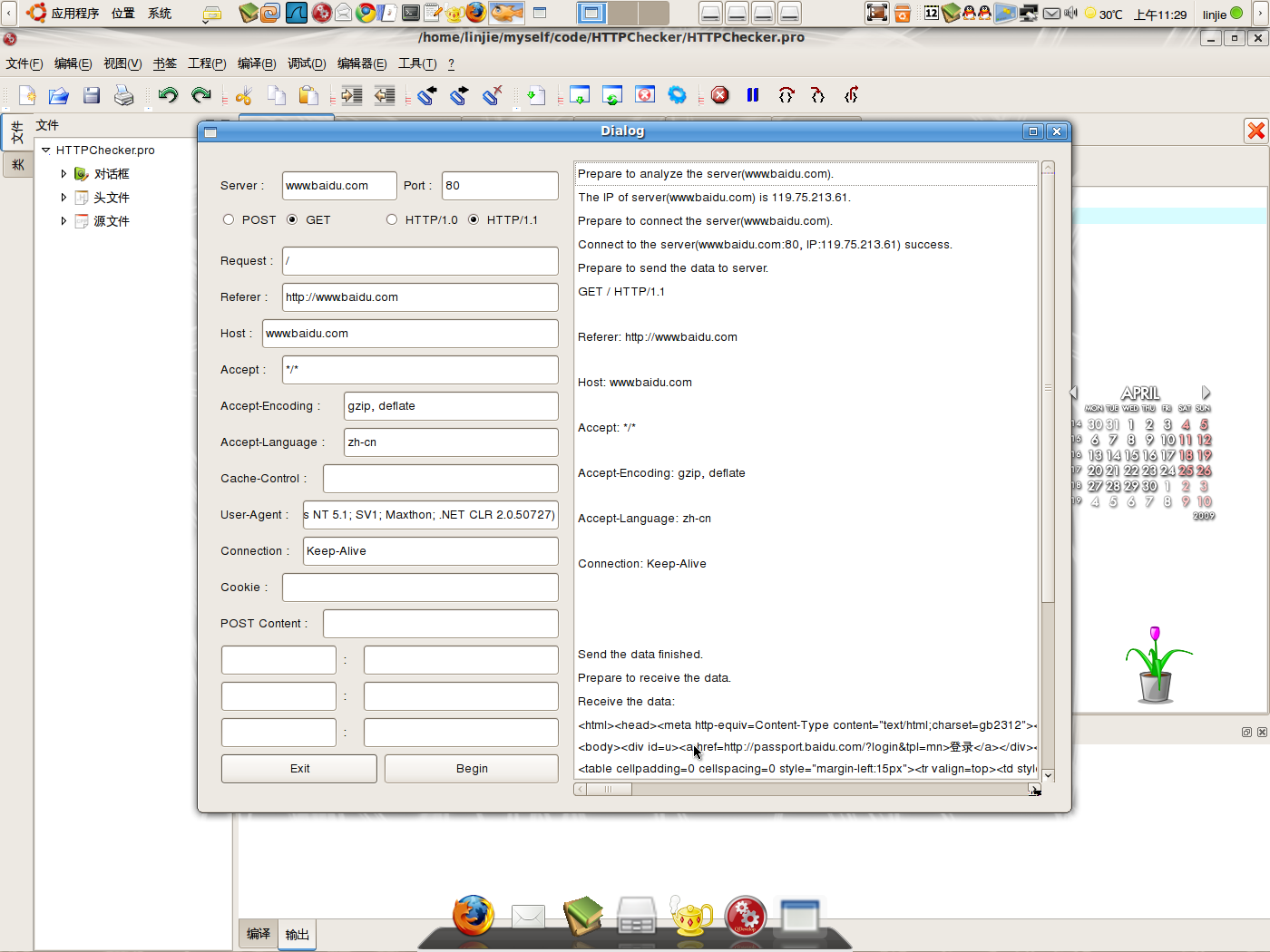Click the blue Pause debugger icon
Screen dimensions: 1270x952
pyautogui.click(x=753, y=95)
